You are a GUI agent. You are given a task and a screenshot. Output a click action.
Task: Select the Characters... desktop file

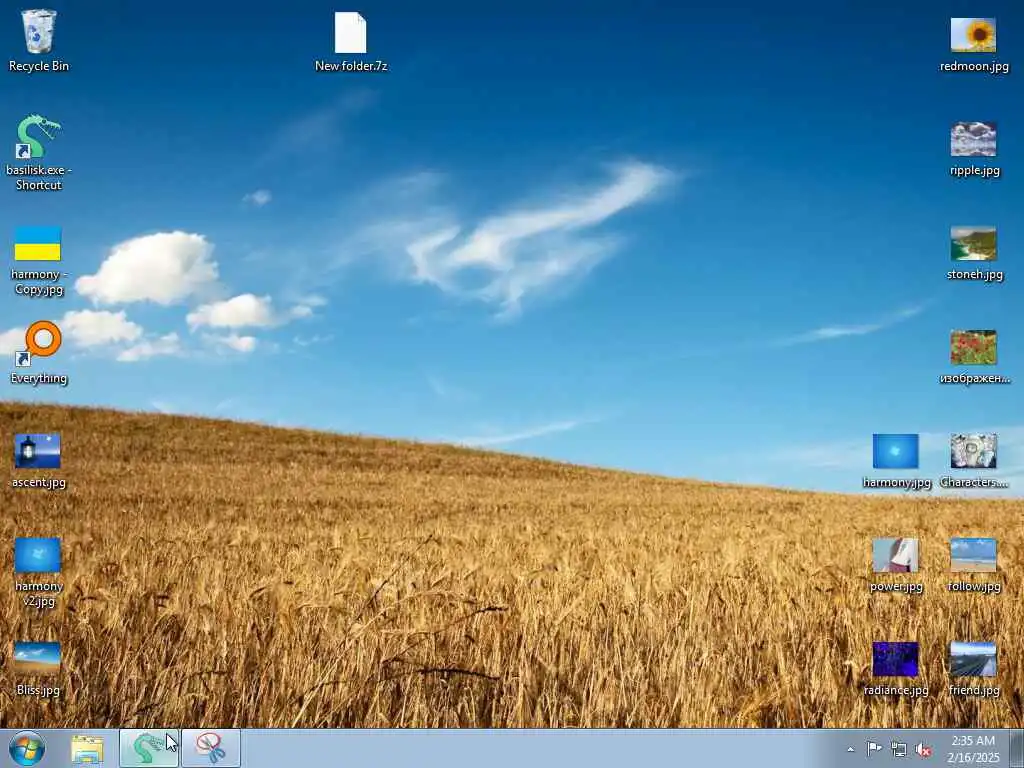(974, 460)
